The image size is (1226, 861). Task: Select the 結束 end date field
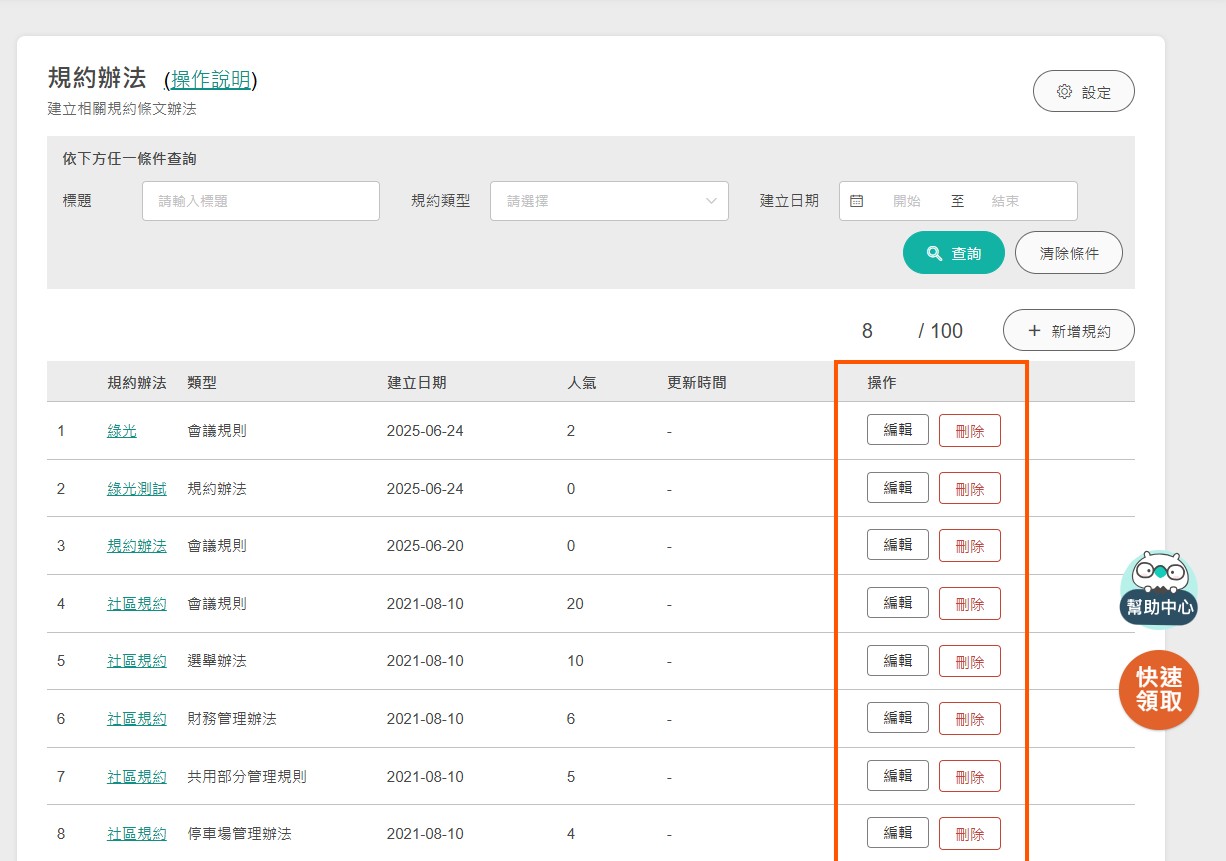click(x=1005, y=201)
